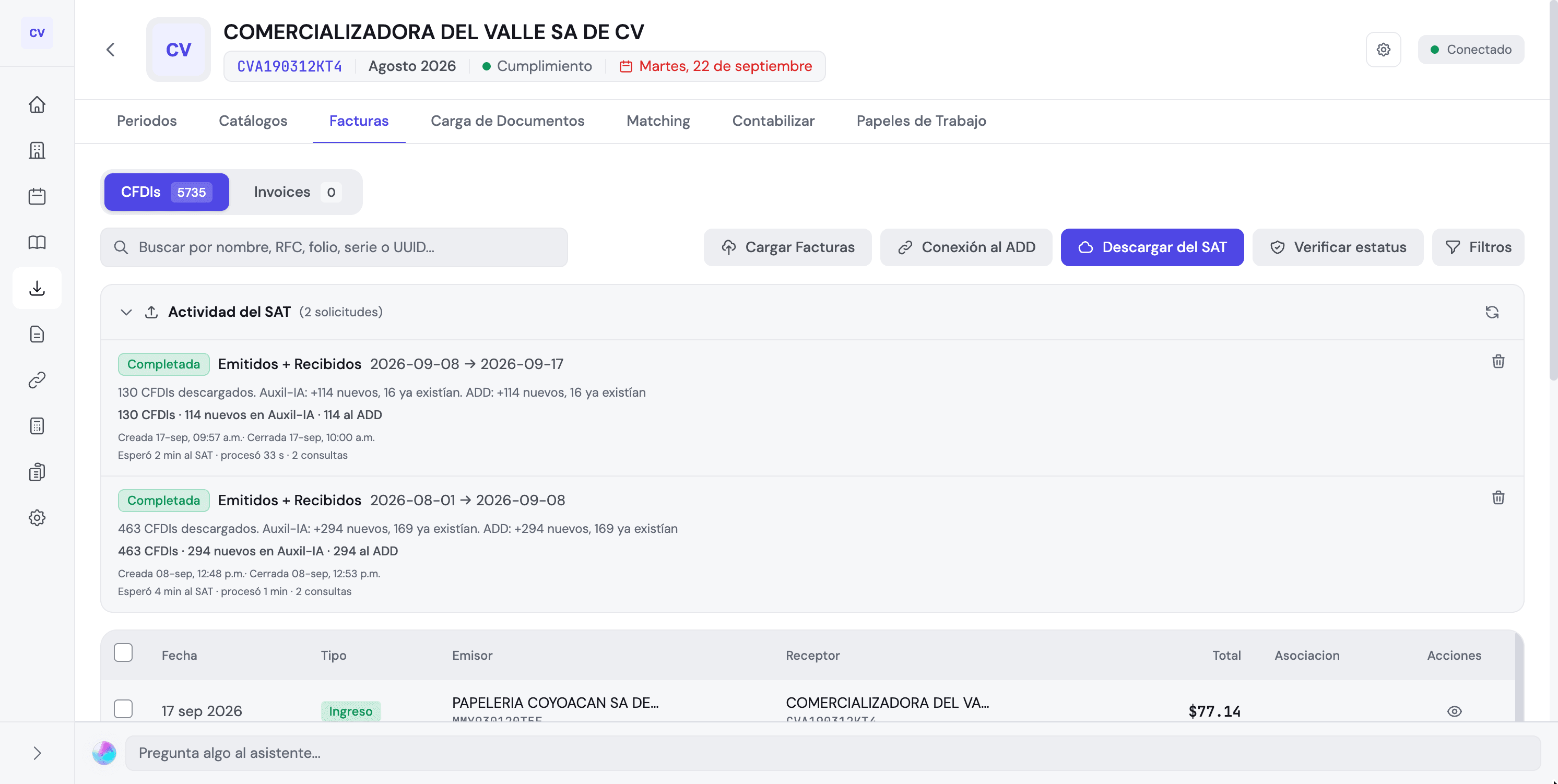
Task: Open the chain link icon in sidebar
Action: [x=37, y=380]
